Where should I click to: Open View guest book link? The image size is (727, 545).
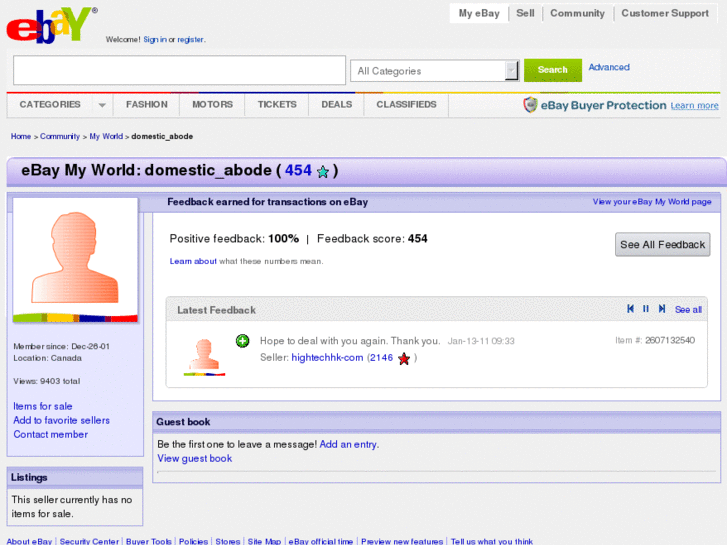(x=195, y=458)
